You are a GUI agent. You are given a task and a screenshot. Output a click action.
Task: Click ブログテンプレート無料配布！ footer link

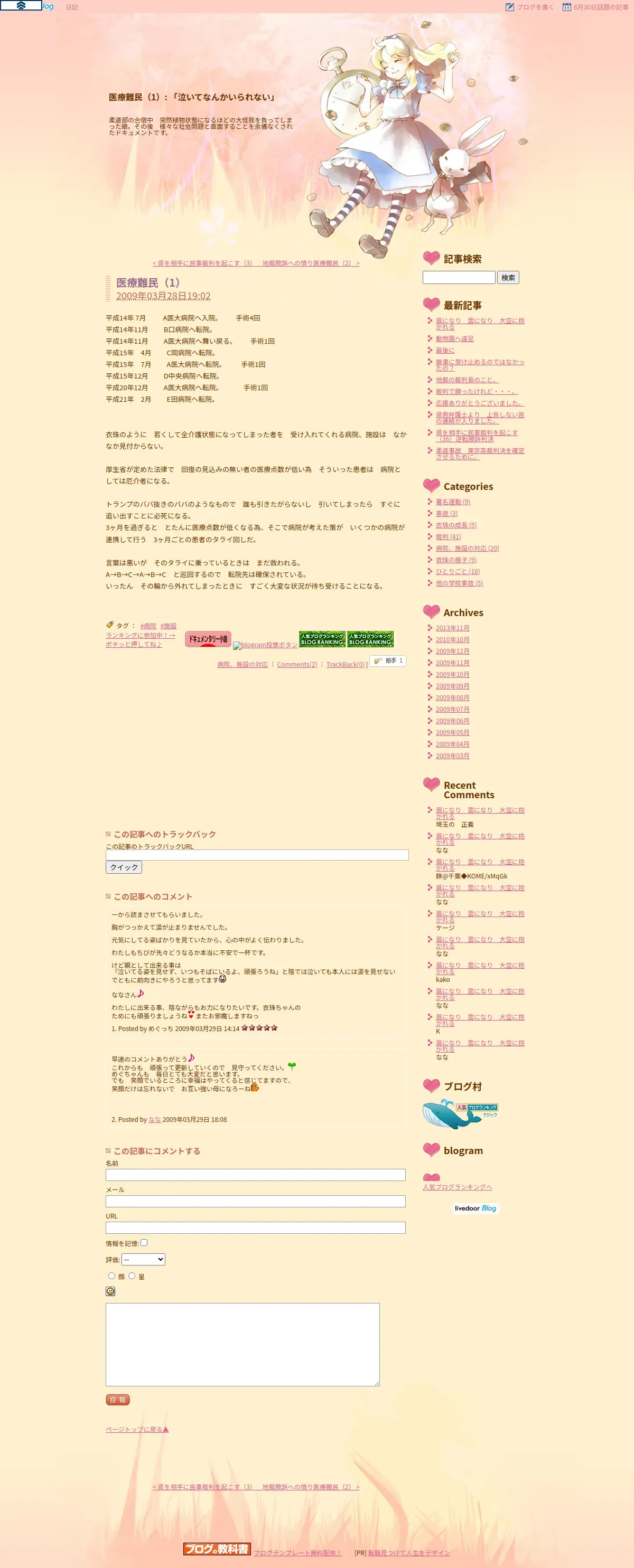click(x=298, y=1553)
